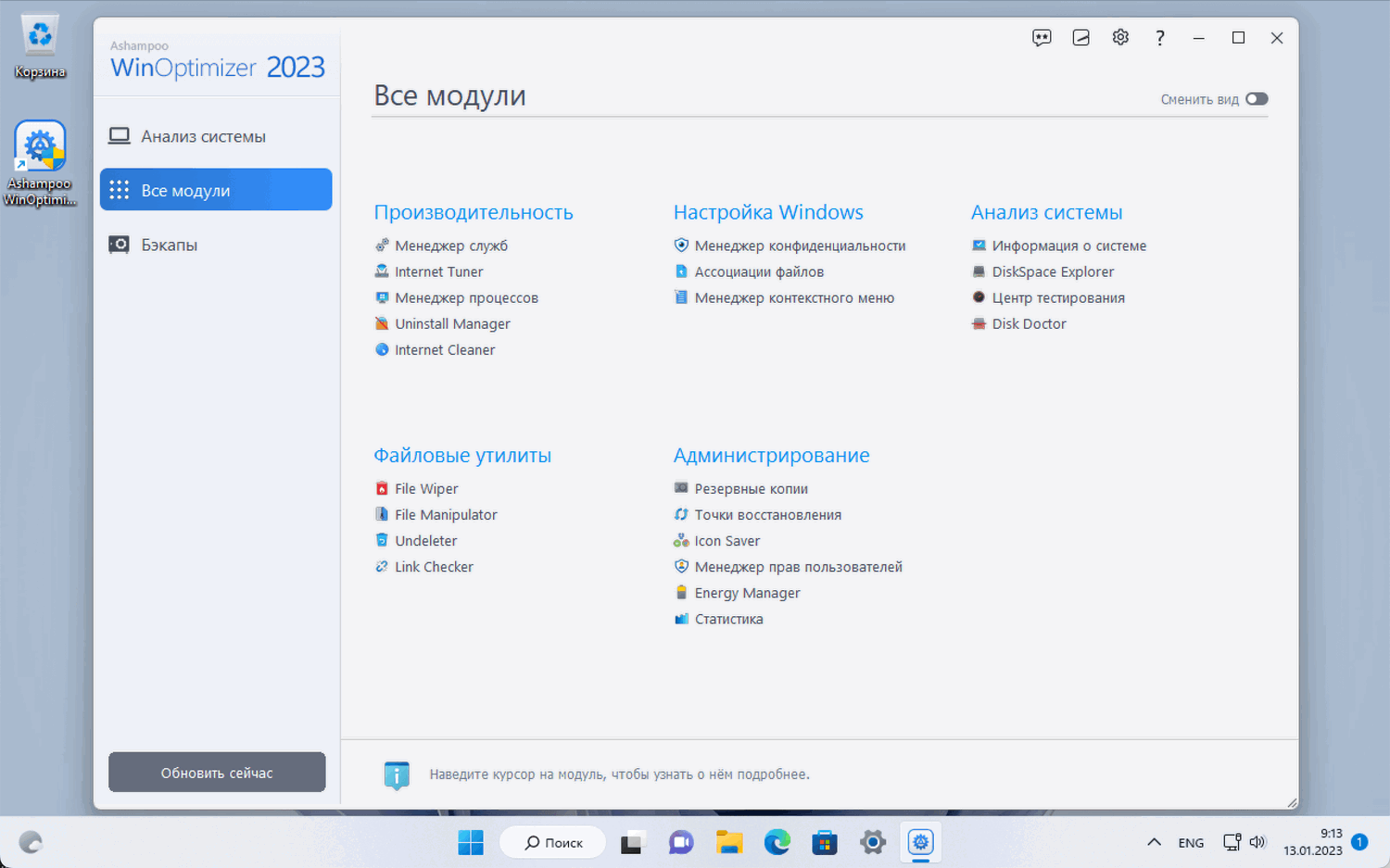This screenshot has width=1390, height=868.
Task: Open settings gear in WinOptimizer title bar
Action: click(x=1120, y=37)
